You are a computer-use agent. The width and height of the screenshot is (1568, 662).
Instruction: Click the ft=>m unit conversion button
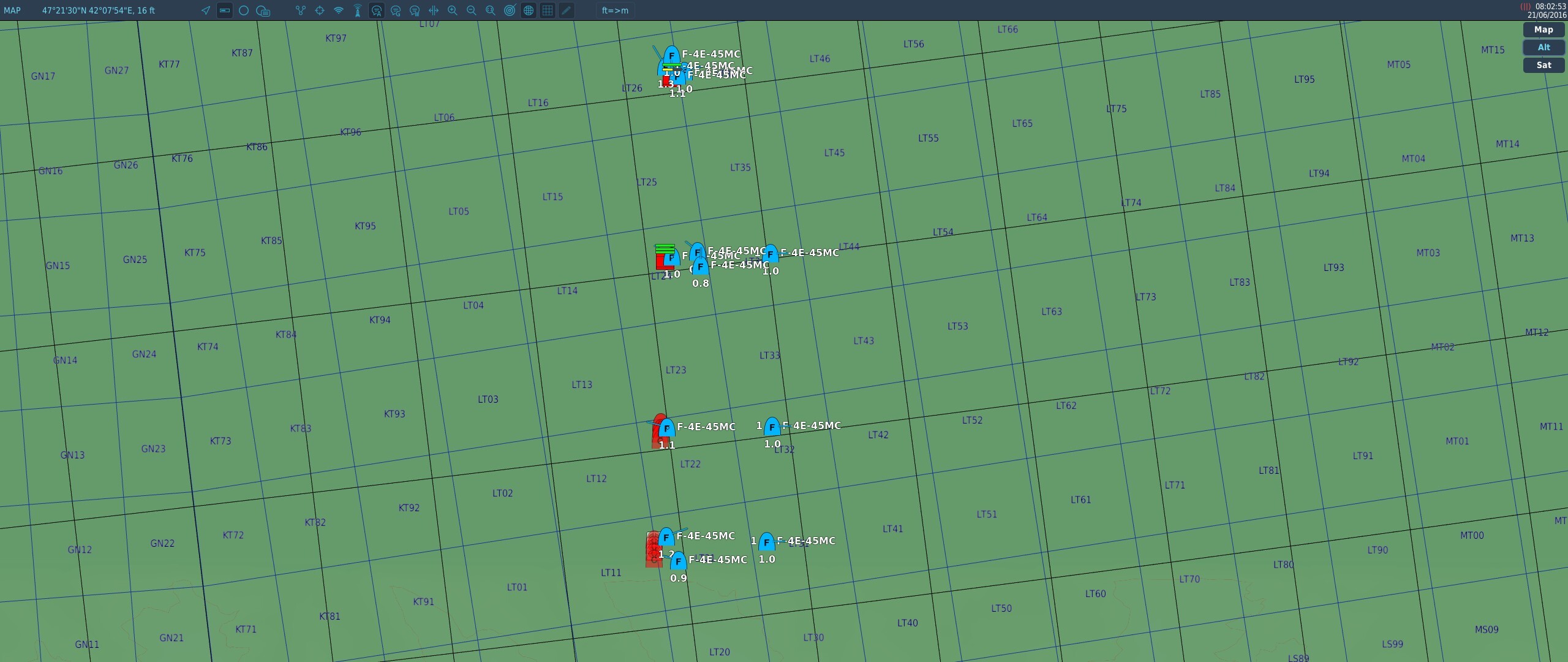pyautogui.click(x=615, y=10)
